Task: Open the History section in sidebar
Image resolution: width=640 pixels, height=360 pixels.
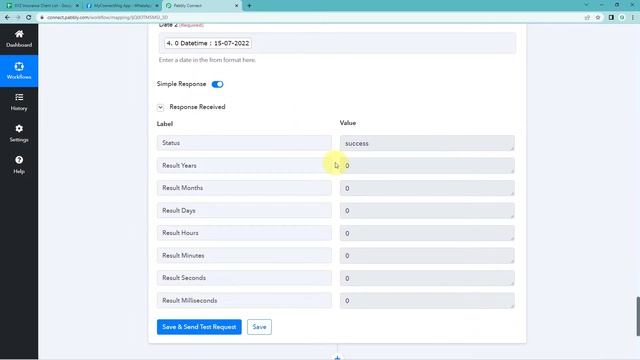Action: (19, 102)
